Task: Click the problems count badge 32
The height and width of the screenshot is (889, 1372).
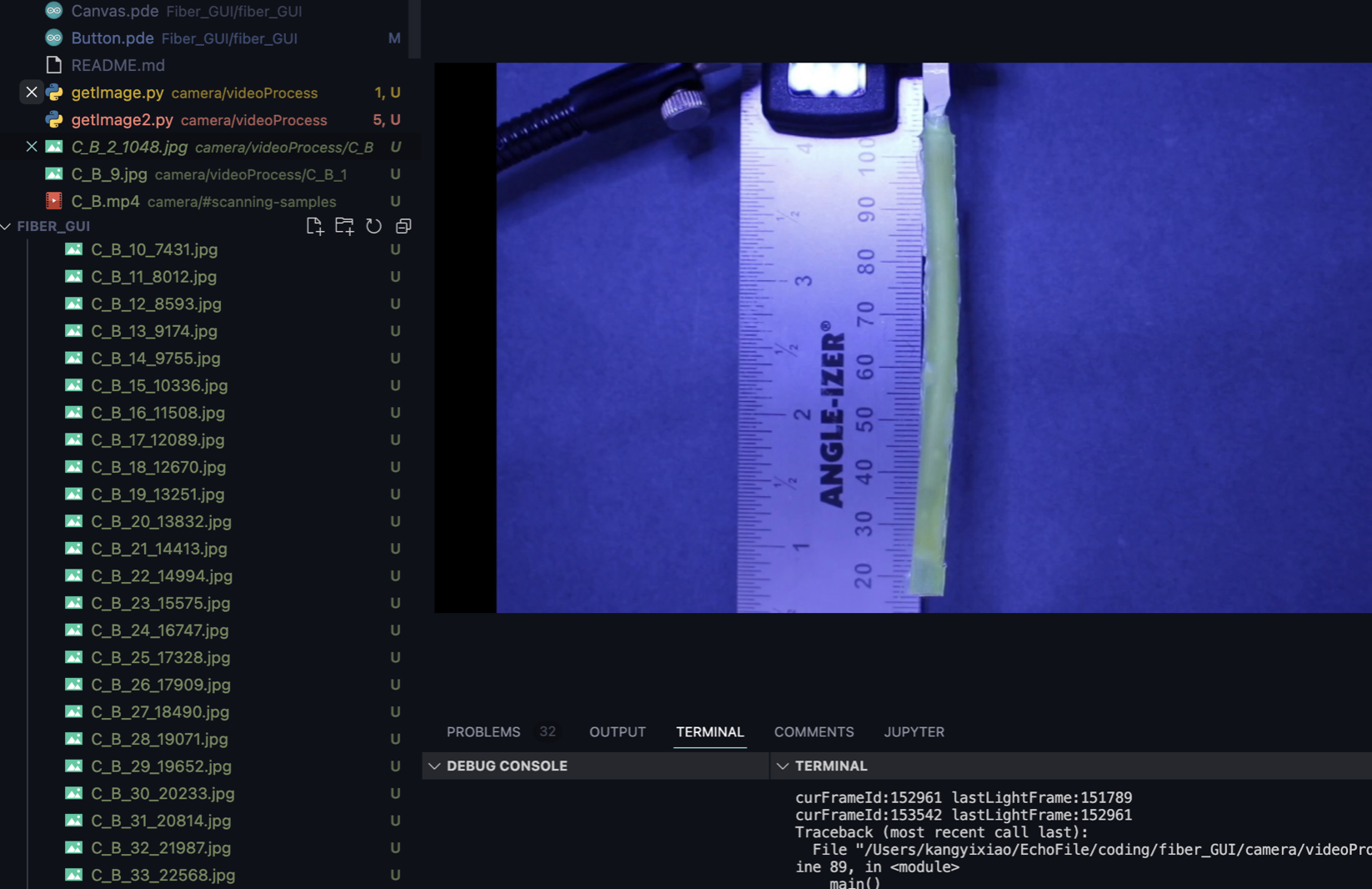Action: 548,731
